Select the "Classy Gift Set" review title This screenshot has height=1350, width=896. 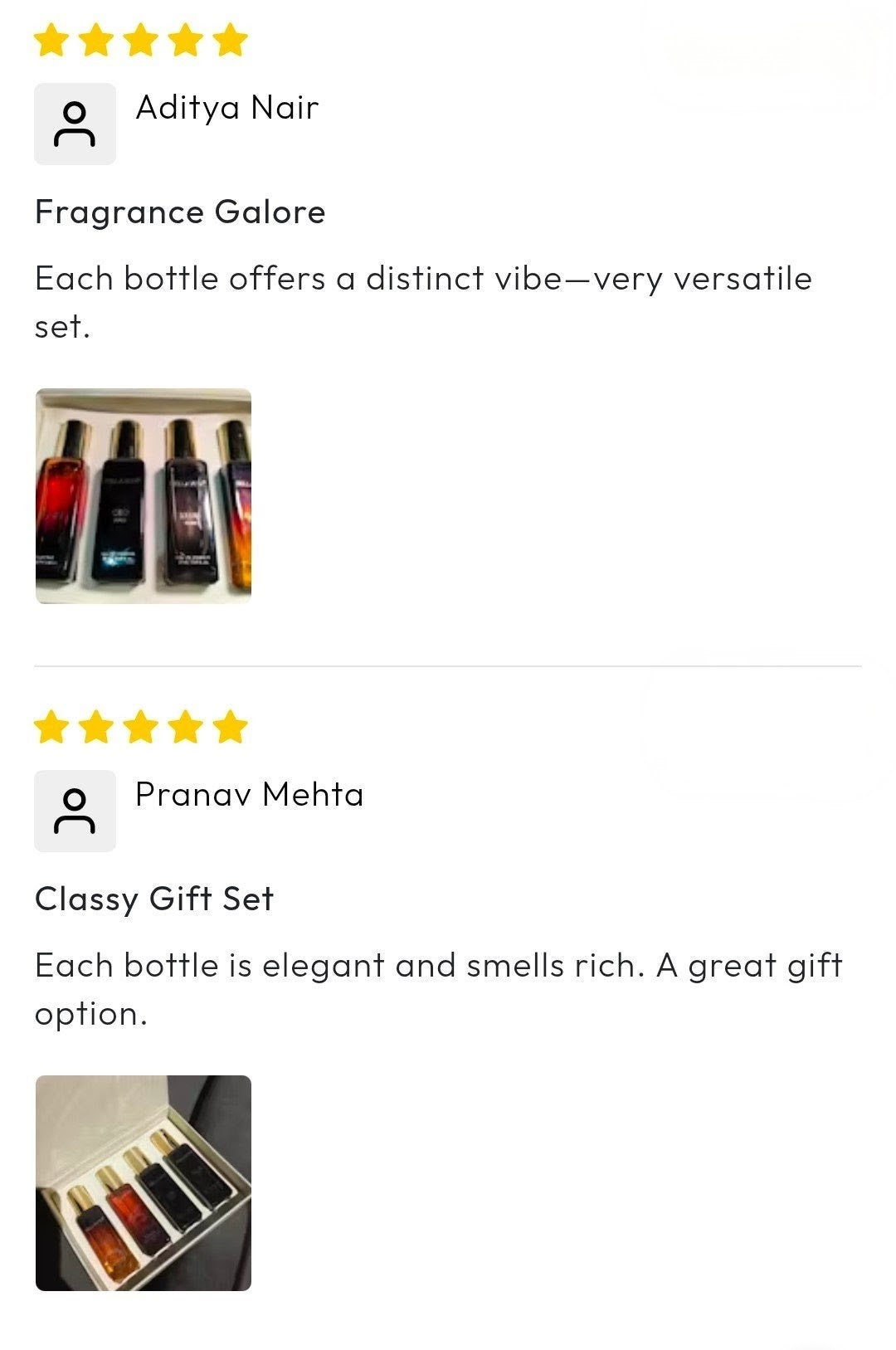tap(154, 899)
